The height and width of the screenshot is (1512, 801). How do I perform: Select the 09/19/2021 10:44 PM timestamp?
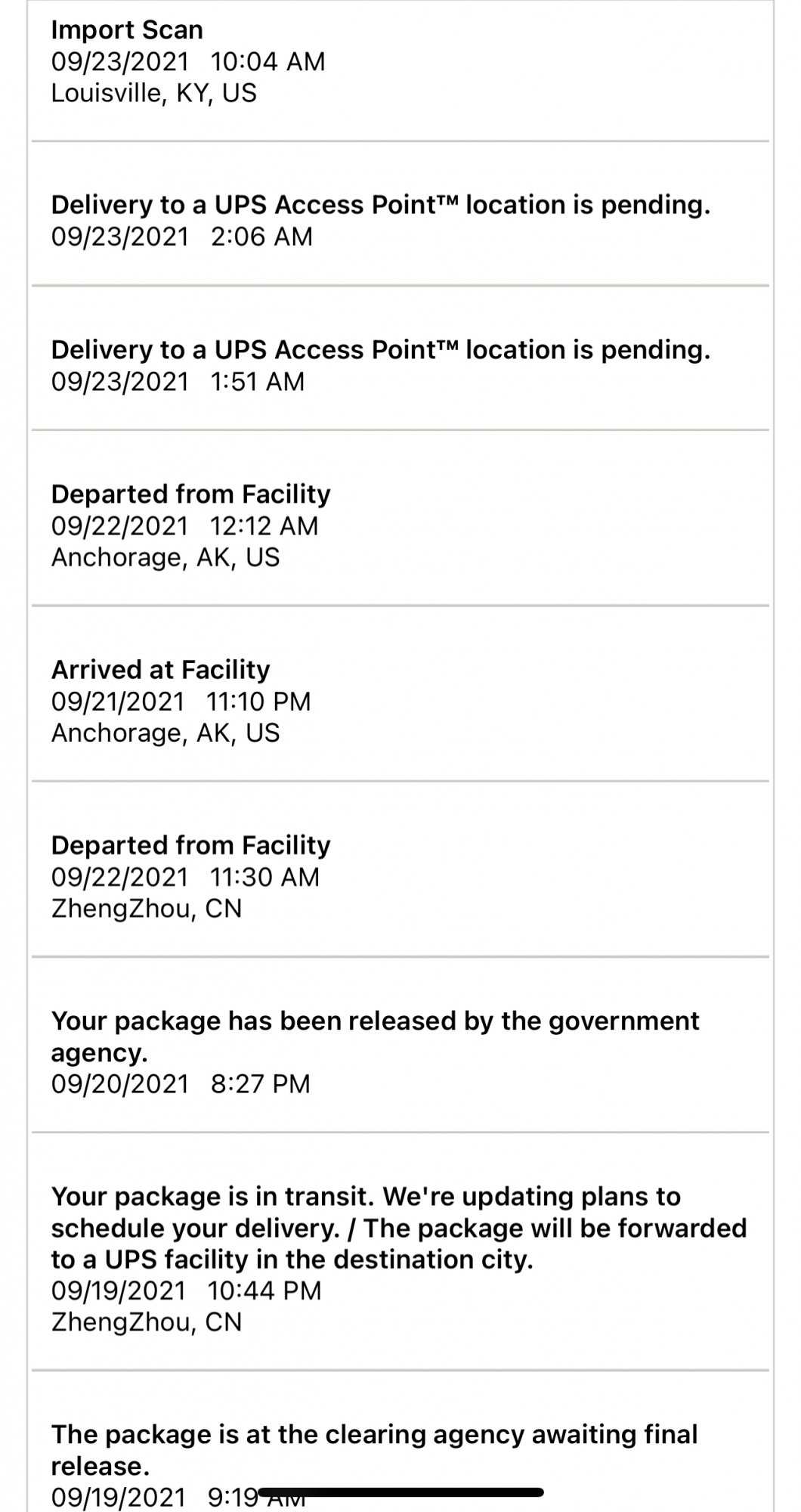point(187,1290)
